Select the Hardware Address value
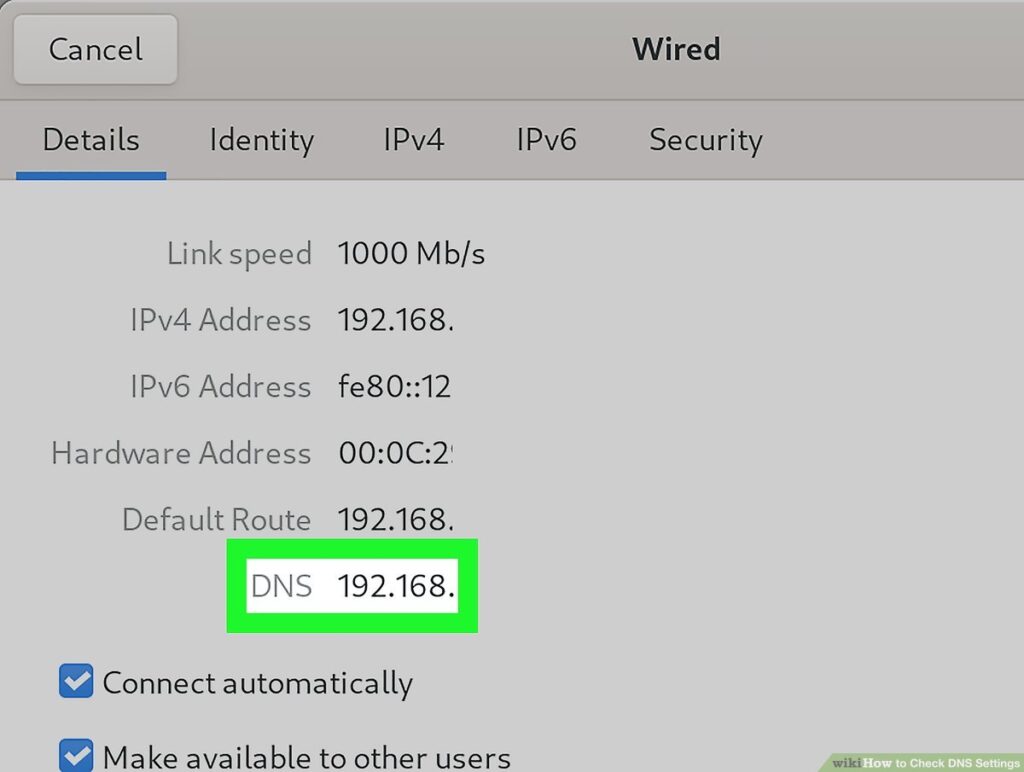1024x772 pixels. point(396,453)
